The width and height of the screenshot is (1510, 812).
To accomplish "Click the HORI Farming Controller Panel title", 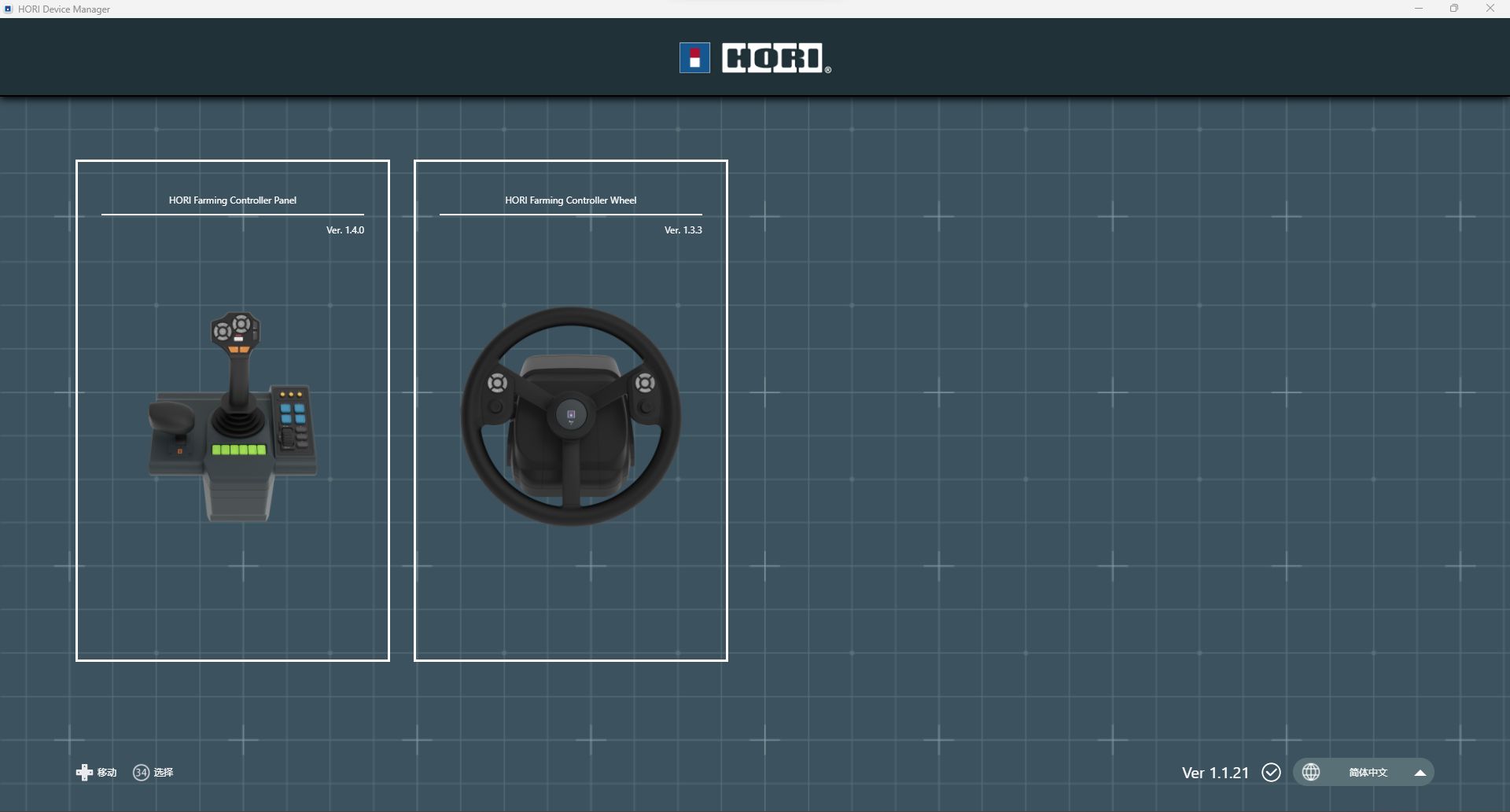I will tap(233, 200).
